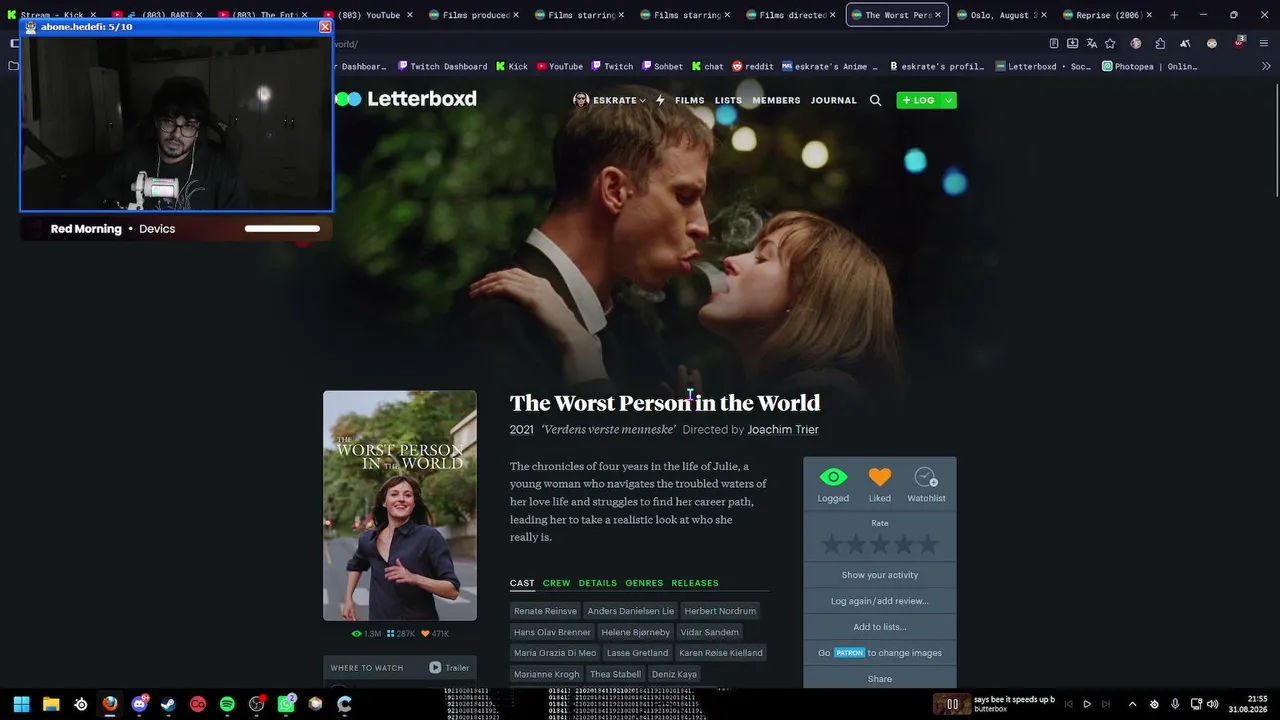This screenshot has height=720, width=1280.
Task: Open the LISTS navigation menu
Action: pyautogui.click(x=728, y=100)
